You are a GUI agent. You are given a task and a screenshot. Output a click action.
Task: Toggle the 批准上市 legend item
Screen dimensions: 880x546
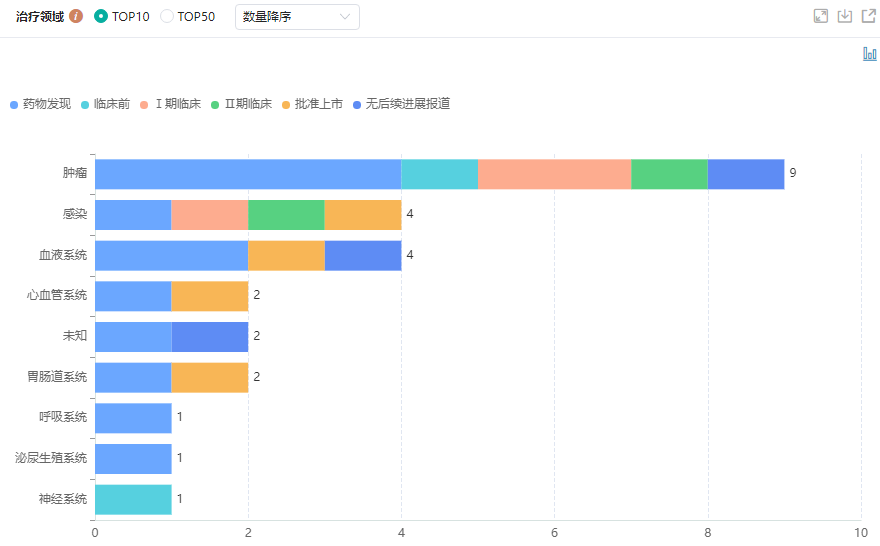tap(312, 104)
